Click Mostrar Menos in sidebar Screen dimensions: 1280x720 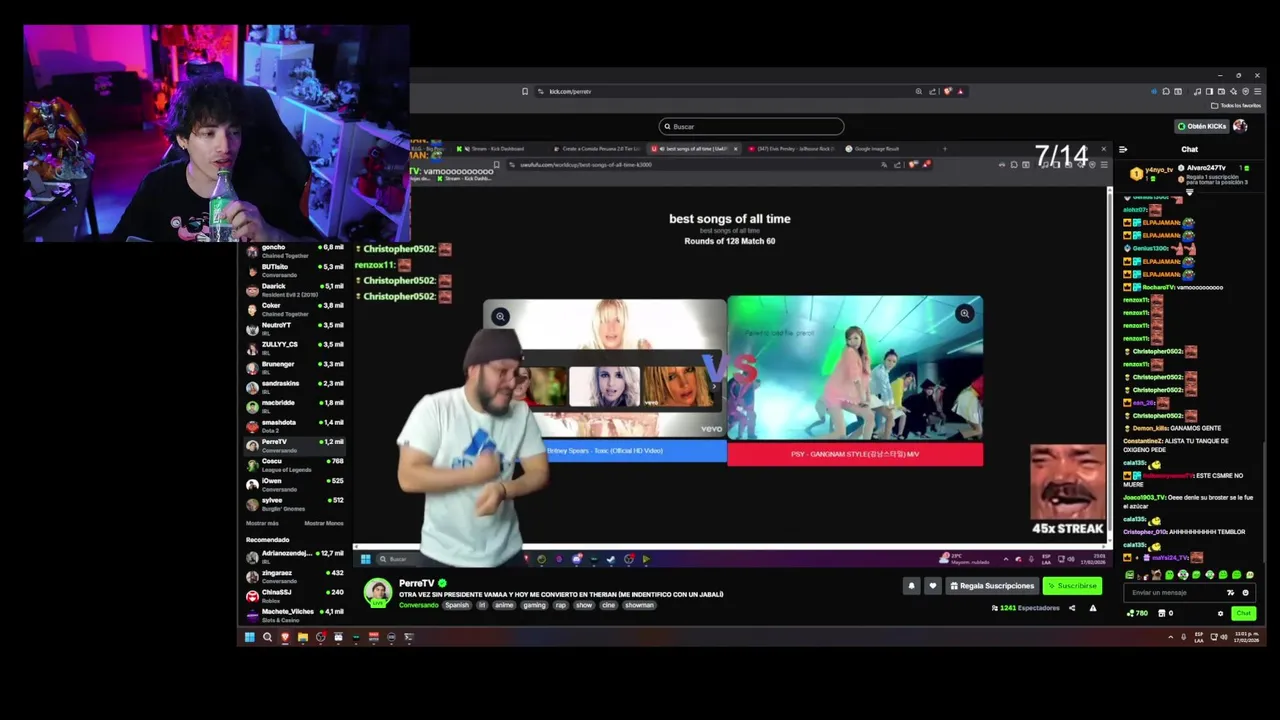(324, 523)
